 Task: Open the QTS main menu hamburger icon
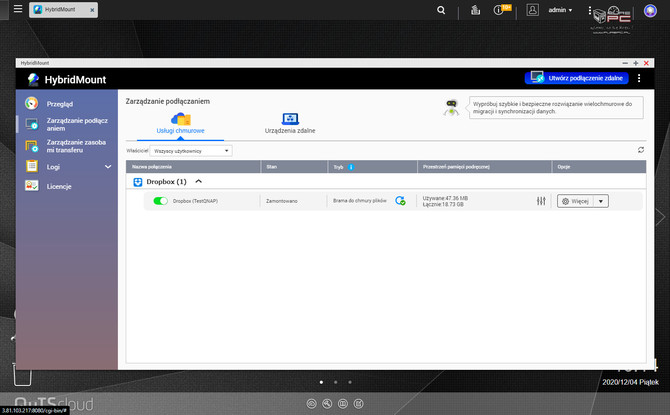pyautogui.click(x=17, y=10)
